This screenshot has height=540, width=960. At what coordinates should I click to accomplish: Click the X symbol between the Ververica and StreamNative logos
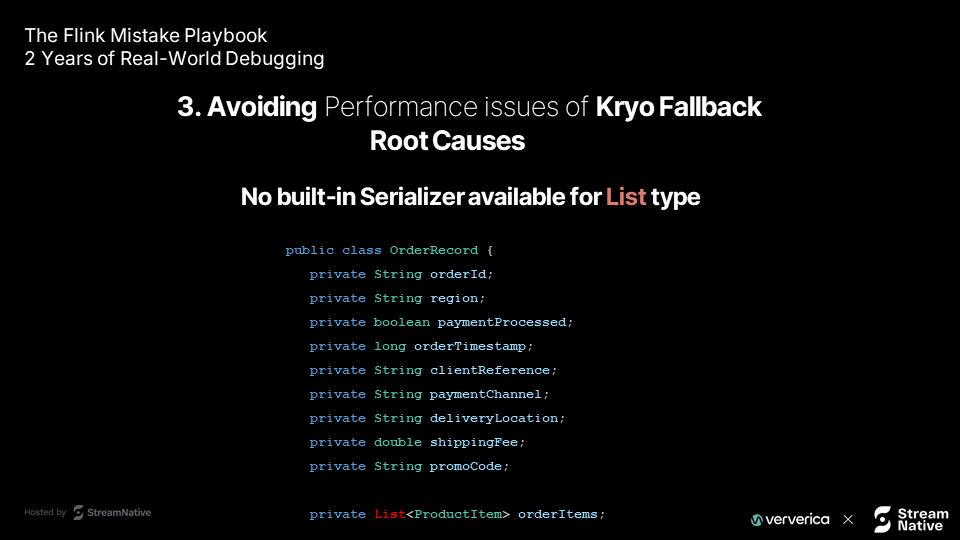(848, 519)
